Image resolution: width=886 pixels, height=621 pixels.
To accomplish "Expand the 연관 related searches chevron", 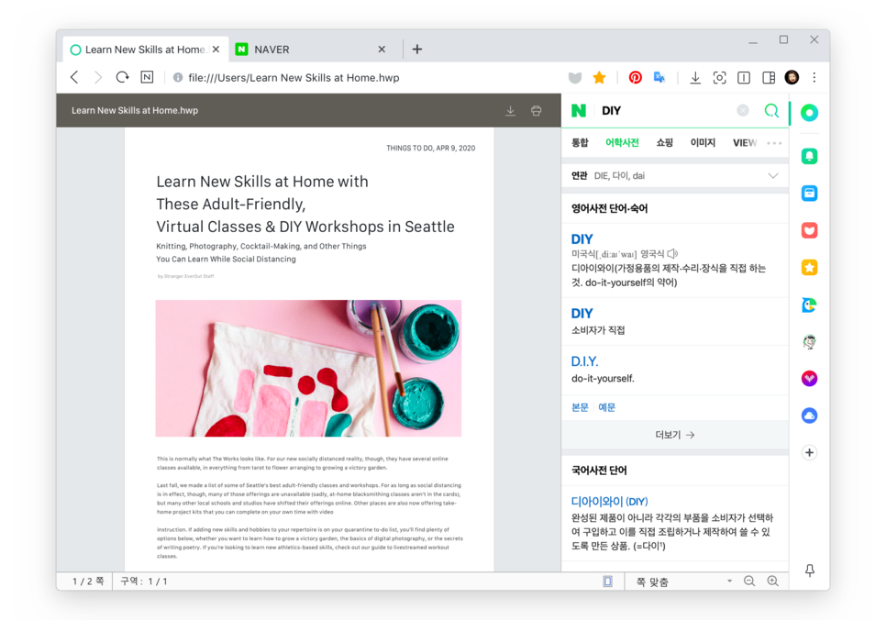I will point(773,176).
